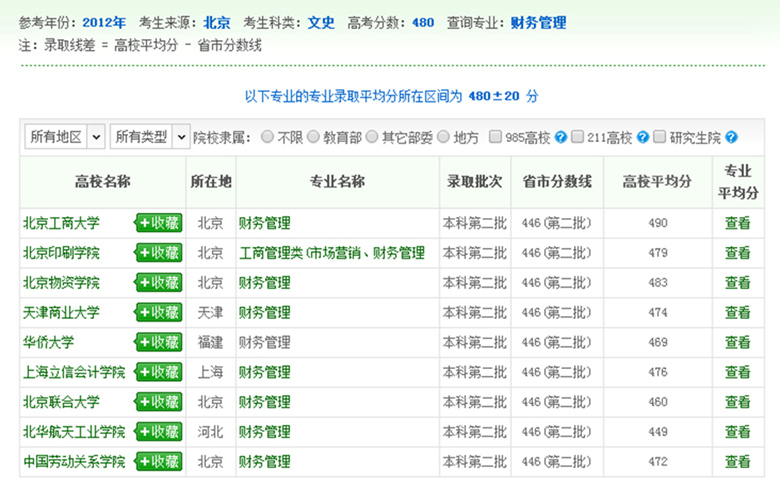Screen dimensions: 780x488
Task: Open 上海立信会计学院 school link
Action: (74, 372)
